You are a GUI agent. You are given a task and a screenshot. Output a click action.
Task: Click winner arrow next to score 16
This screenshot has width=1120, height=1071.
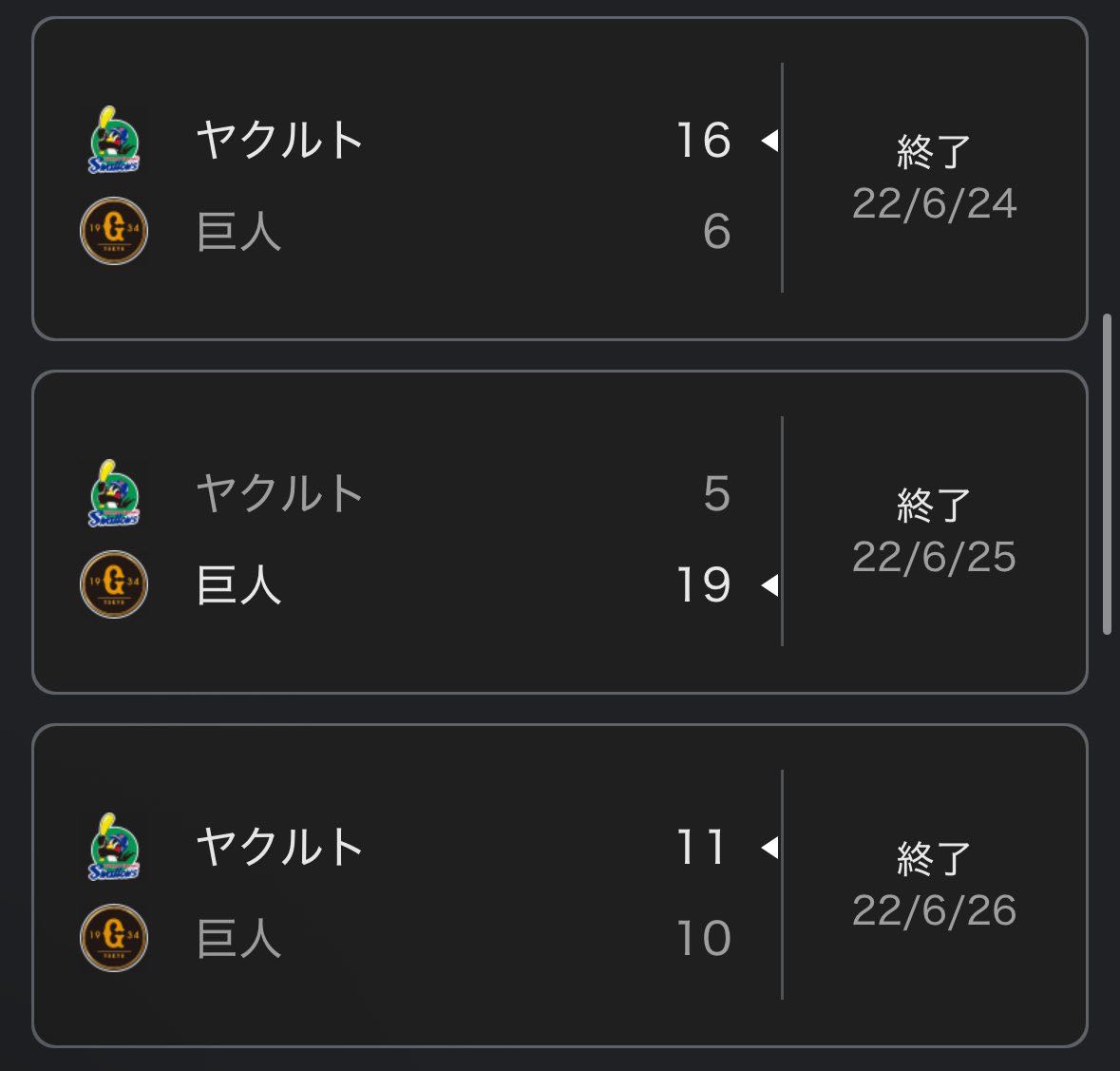pos(769,141)
